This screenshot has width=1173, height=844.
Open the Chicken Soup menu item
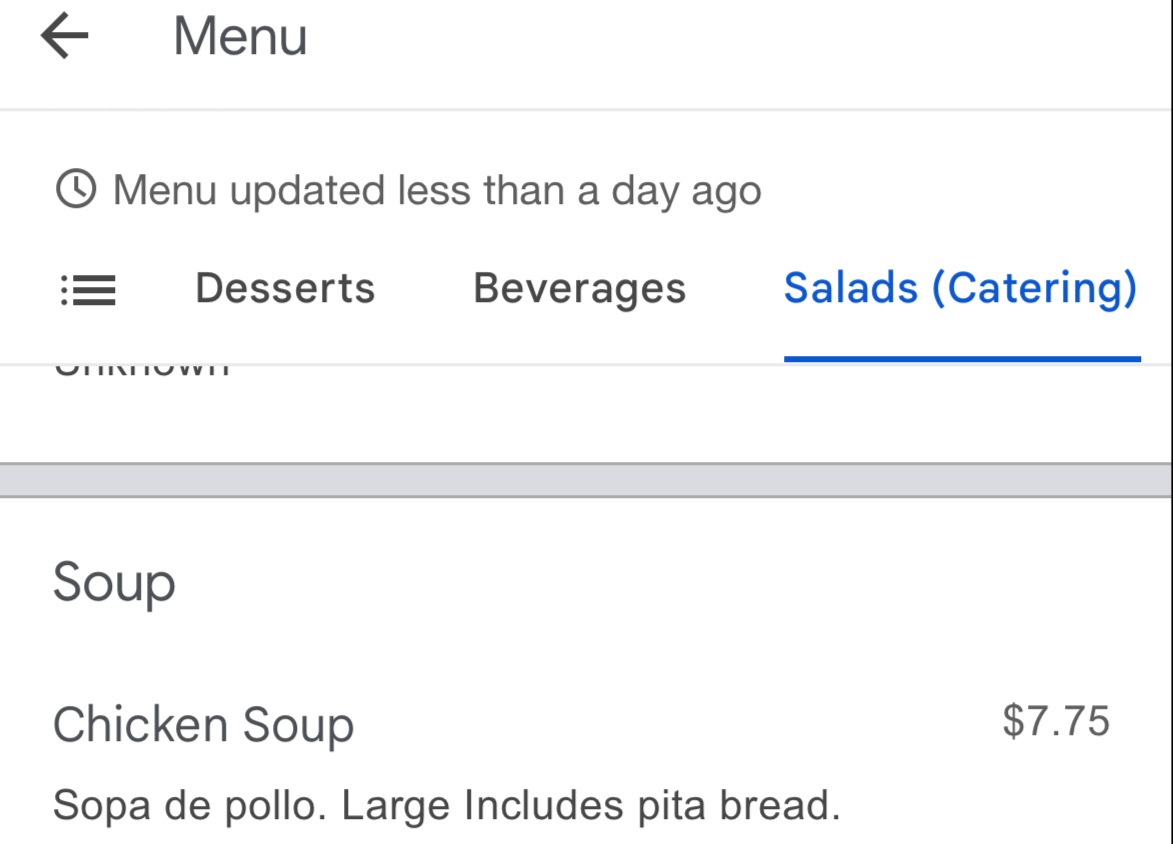(203, 725)
